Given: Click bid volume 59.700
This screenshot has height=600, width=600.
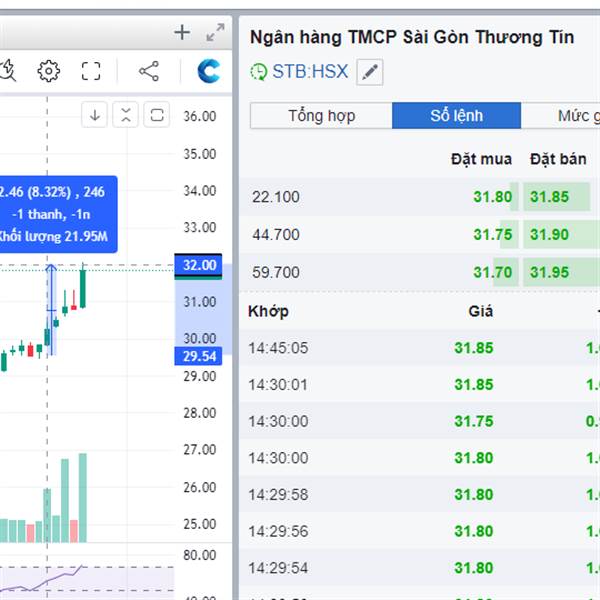Looking at the screenshot, I should point(276,272).
